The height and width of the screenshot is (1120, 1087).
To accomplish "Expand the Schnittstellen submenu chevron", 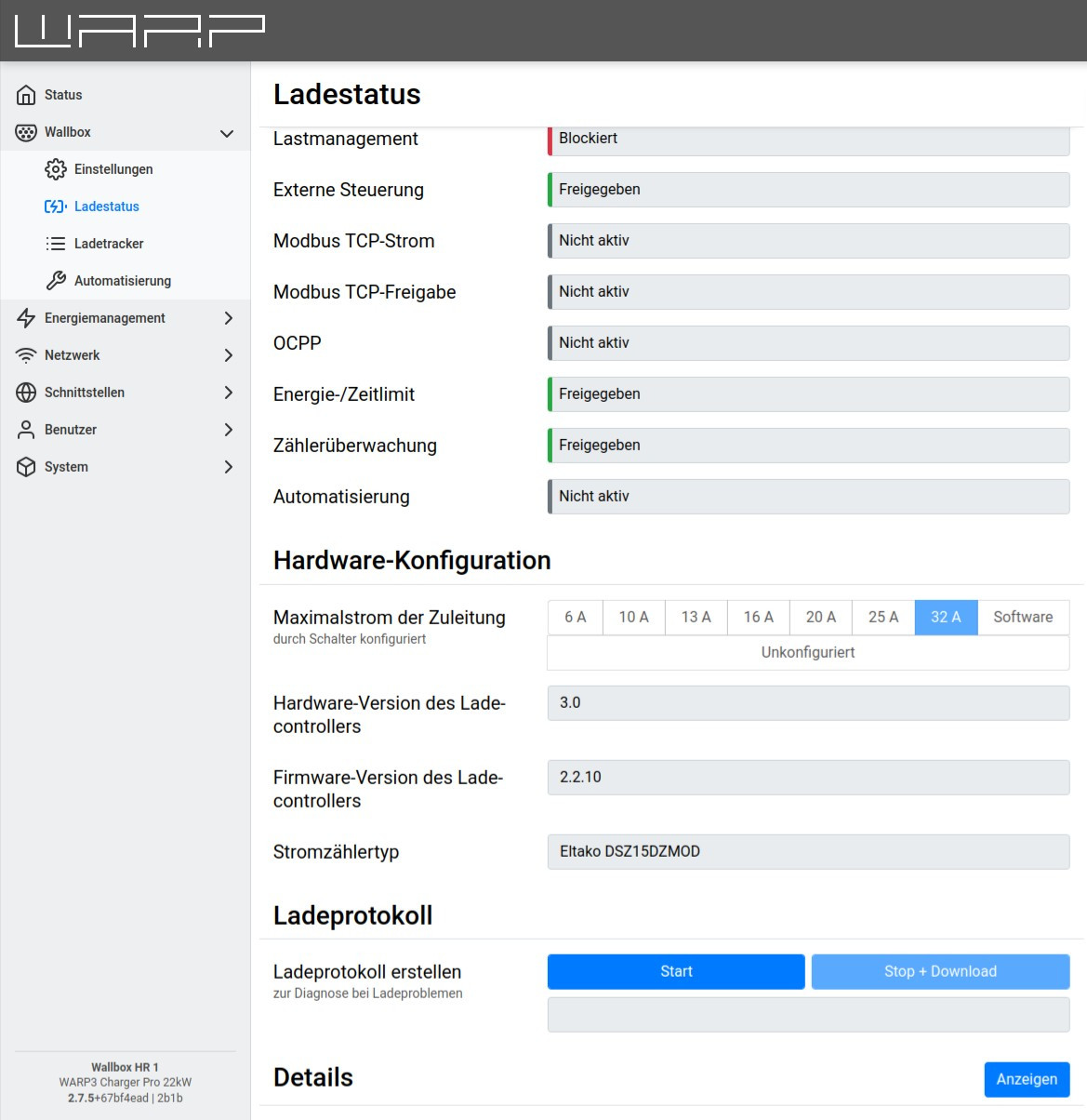I will (228, 393).
